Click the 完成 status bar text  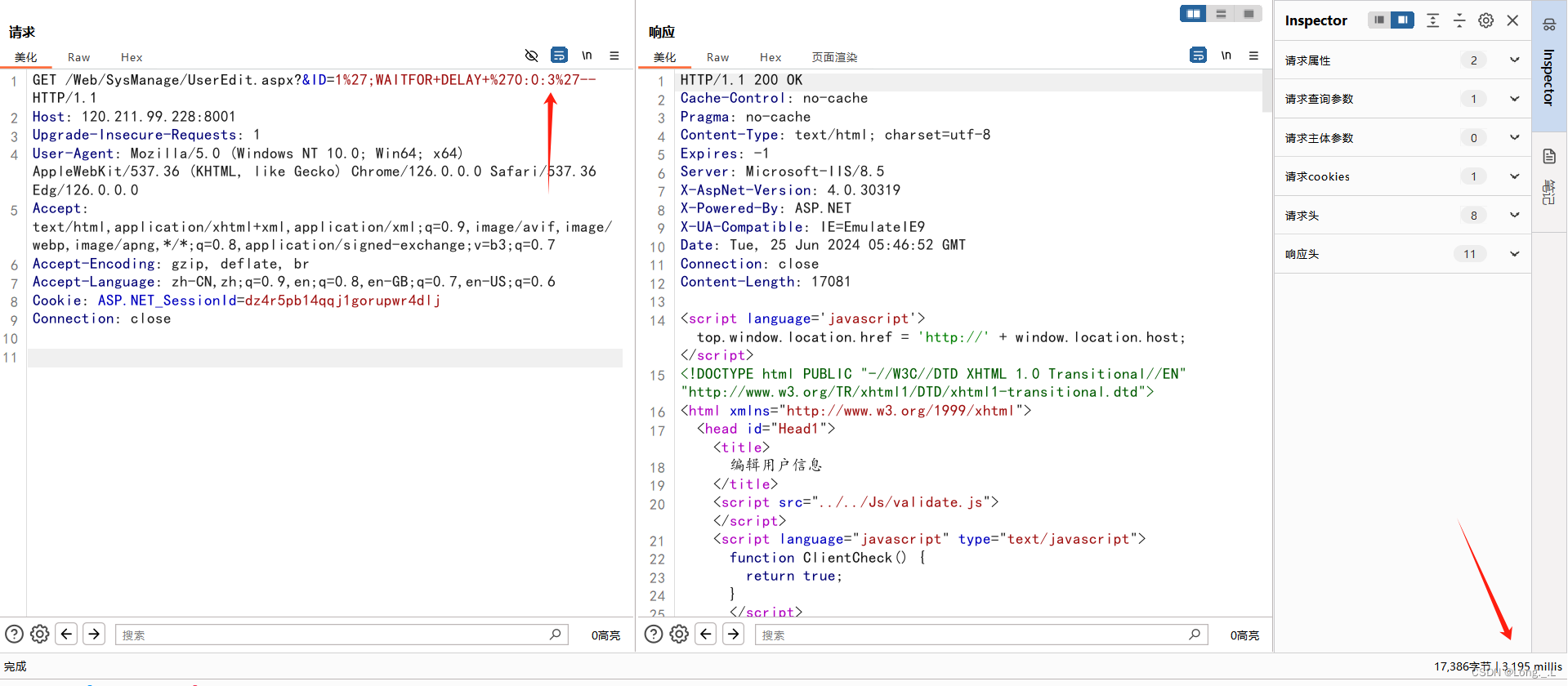16,666
